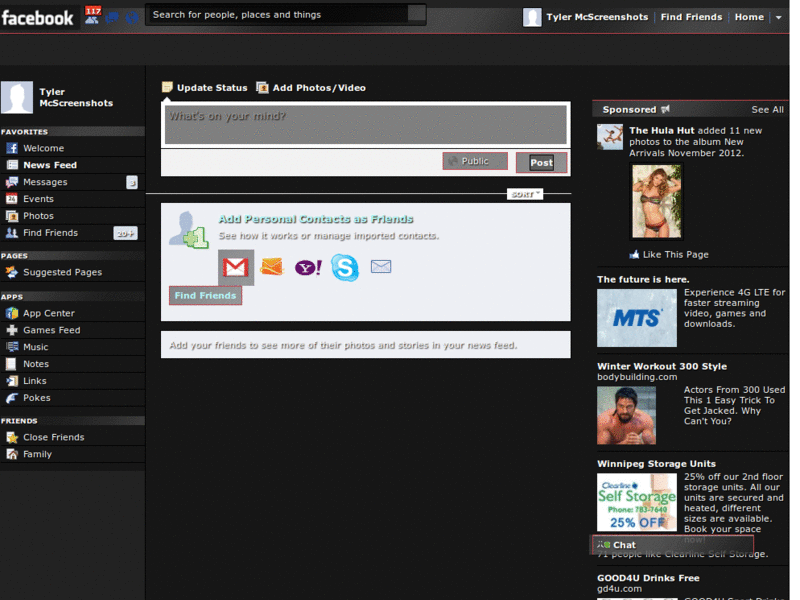The height and width of the screenshot is (600, 800).
Task: Open the SORT dropdown
Action: point(525,194)
